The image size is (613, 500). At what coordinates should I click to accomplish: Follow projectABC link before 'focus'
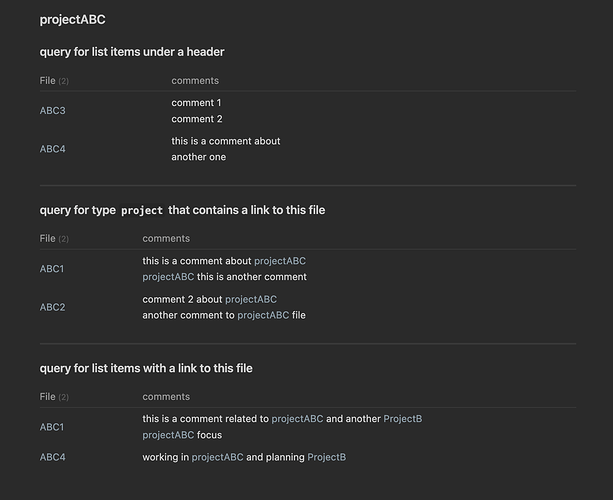[x=168, y=435]
